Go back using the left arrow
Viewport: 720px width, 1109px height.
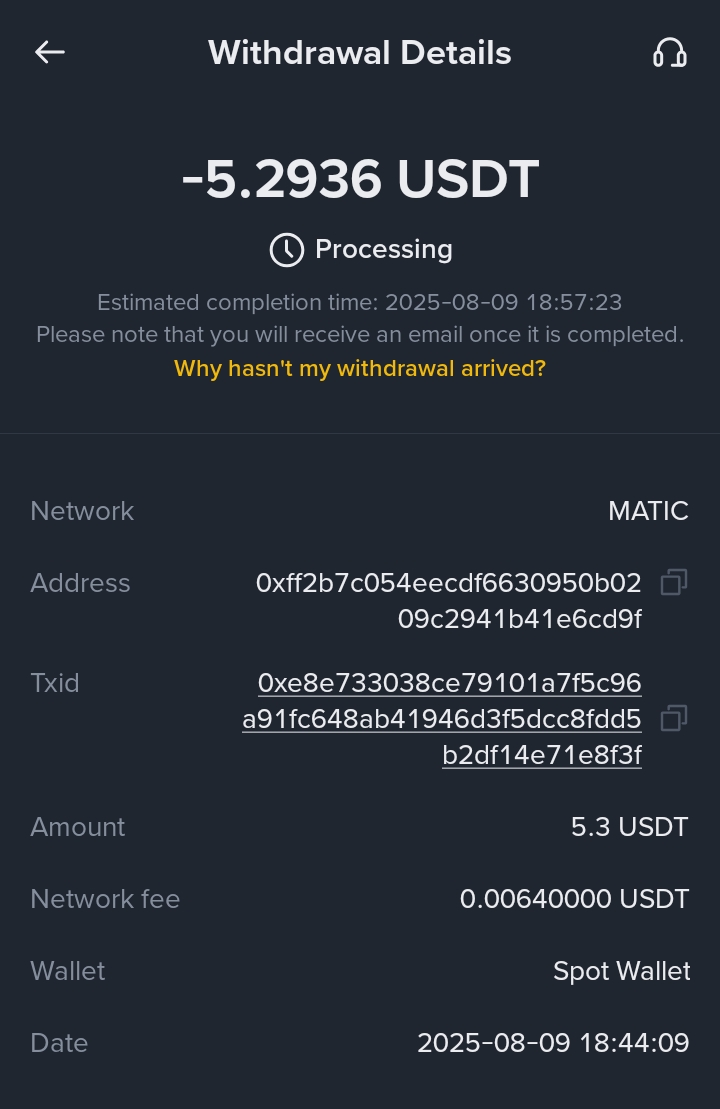pyautogui.click(x=49, y=53)
